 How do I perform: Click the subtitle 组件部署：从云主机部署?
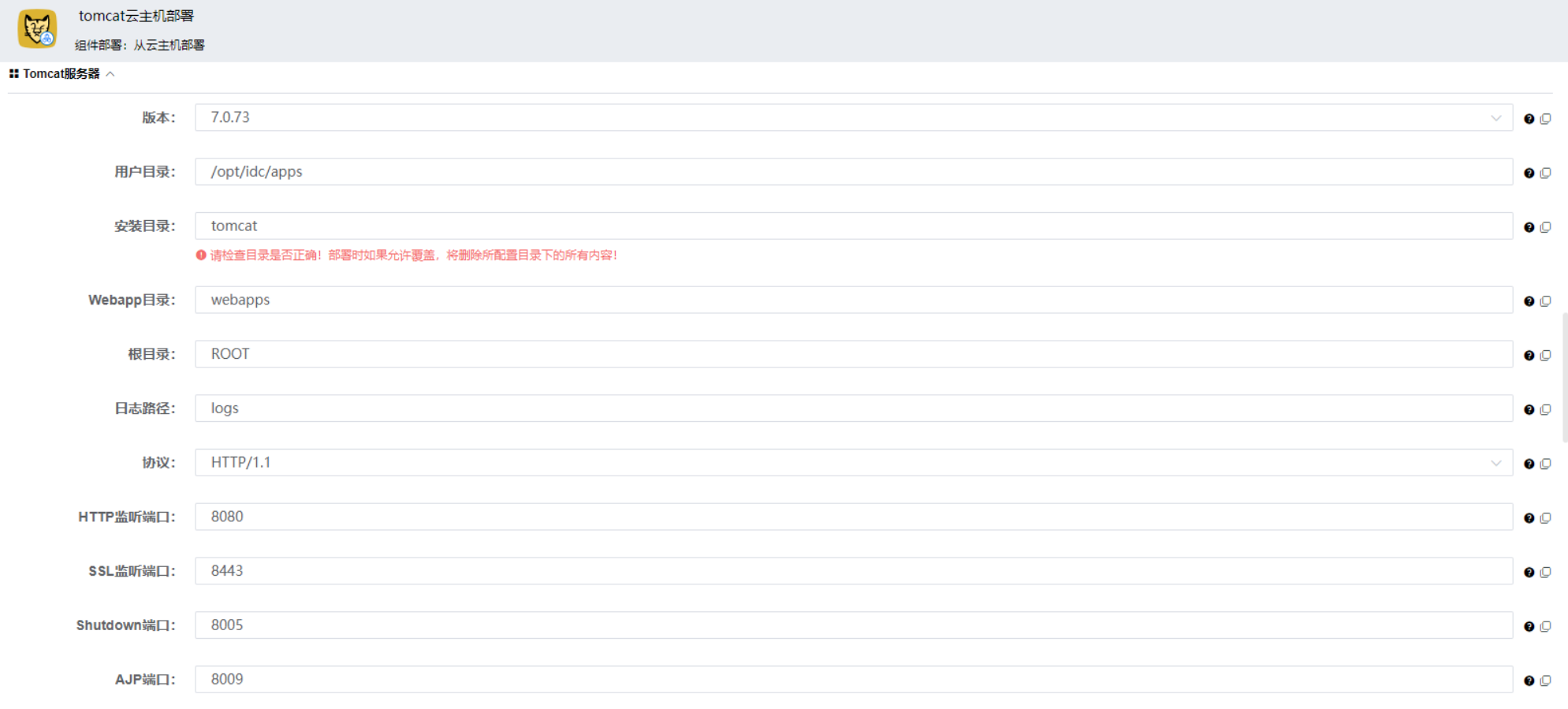(x=140, y=46)
